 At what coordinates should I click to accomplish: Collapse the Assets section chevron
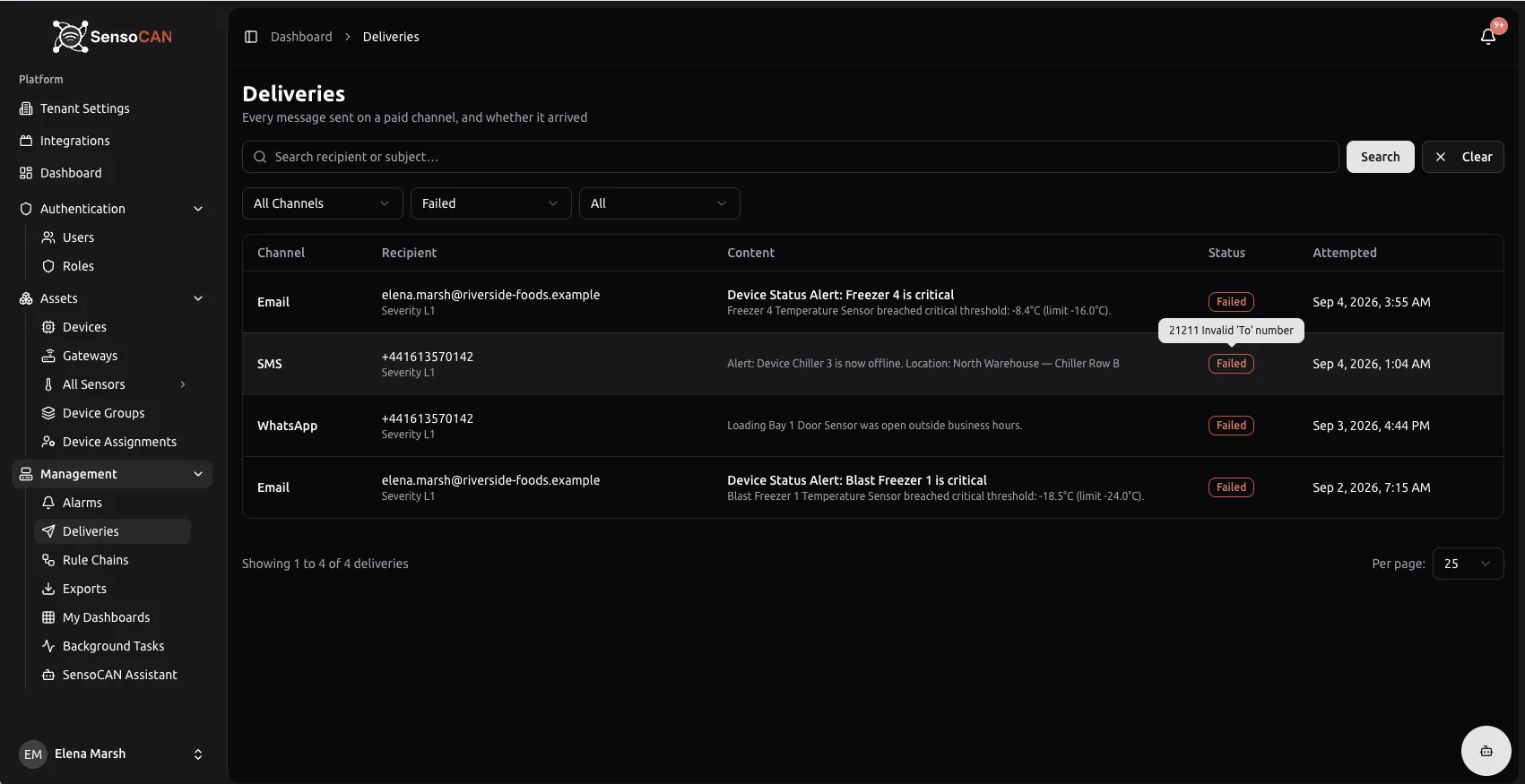(x=198, y=298)
